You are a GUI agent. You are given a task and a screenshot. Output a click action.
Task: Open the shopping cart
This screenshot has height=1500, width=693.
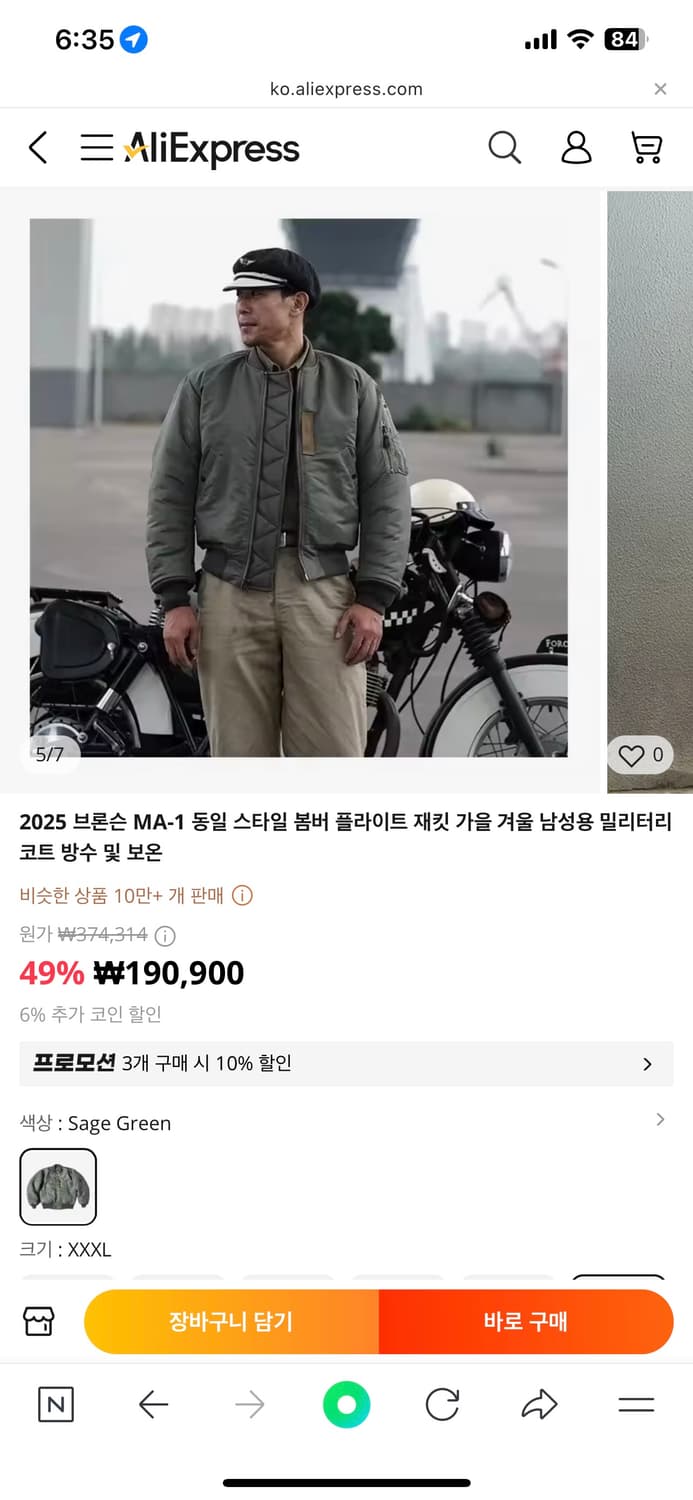tap(645, 147)
